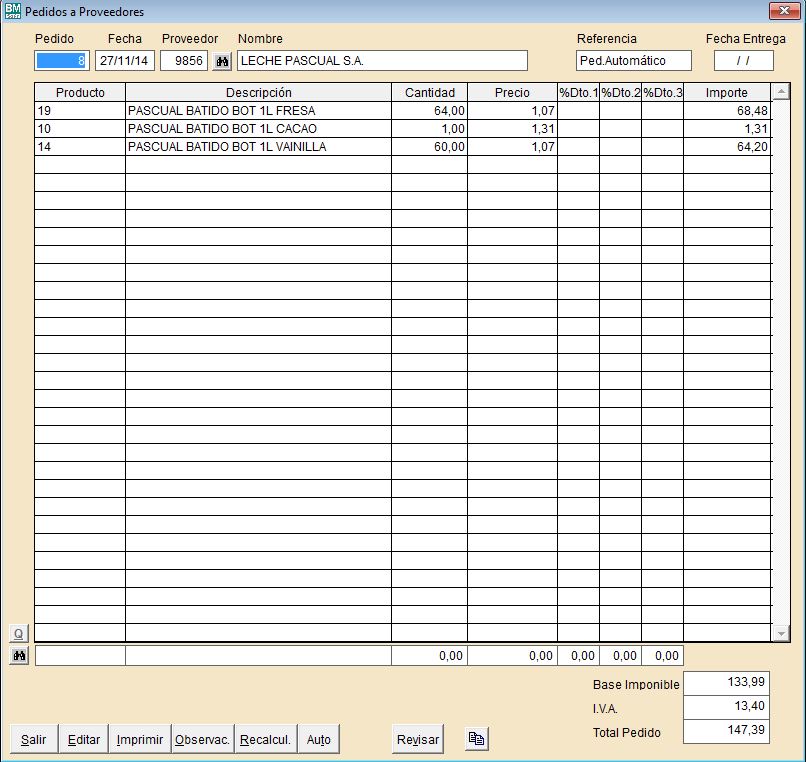
Task: Click the Fecha Entrega date field
Action: (743, 61)
